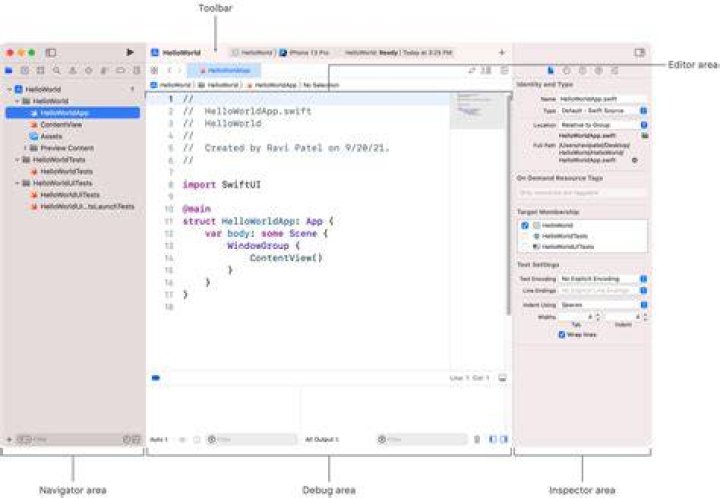Screen dimensions: 720x498
Task: Select the History inspector icon
Action: pyautogui.click(x=567, y=70)
